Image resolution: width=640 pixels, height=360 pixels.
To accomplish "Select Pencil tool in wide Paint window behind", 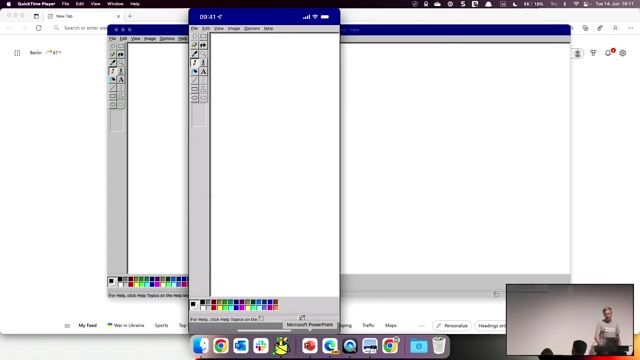I will point(113,71).
